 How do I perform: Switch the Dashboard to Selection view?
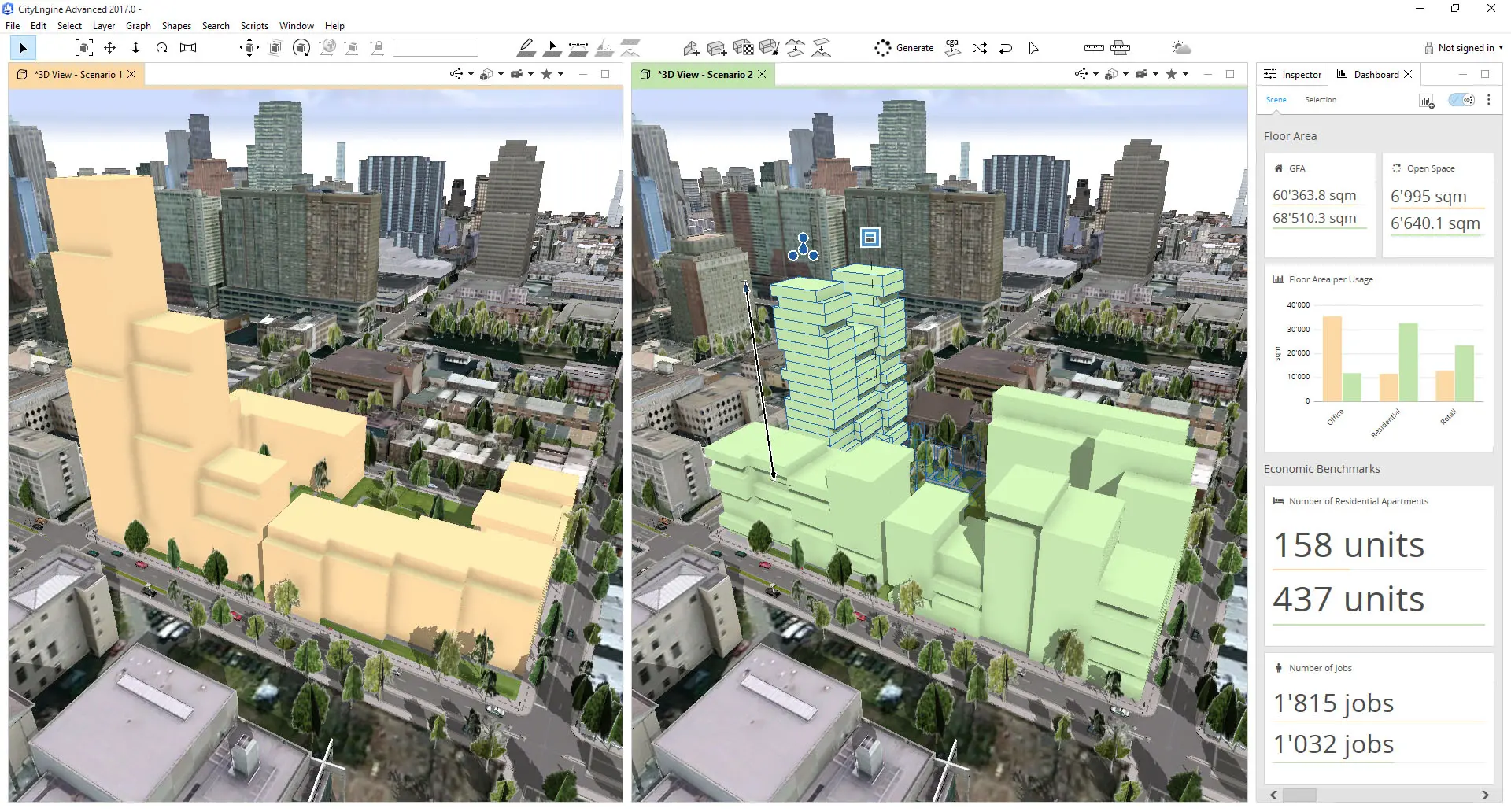(x=1321, y=100)
